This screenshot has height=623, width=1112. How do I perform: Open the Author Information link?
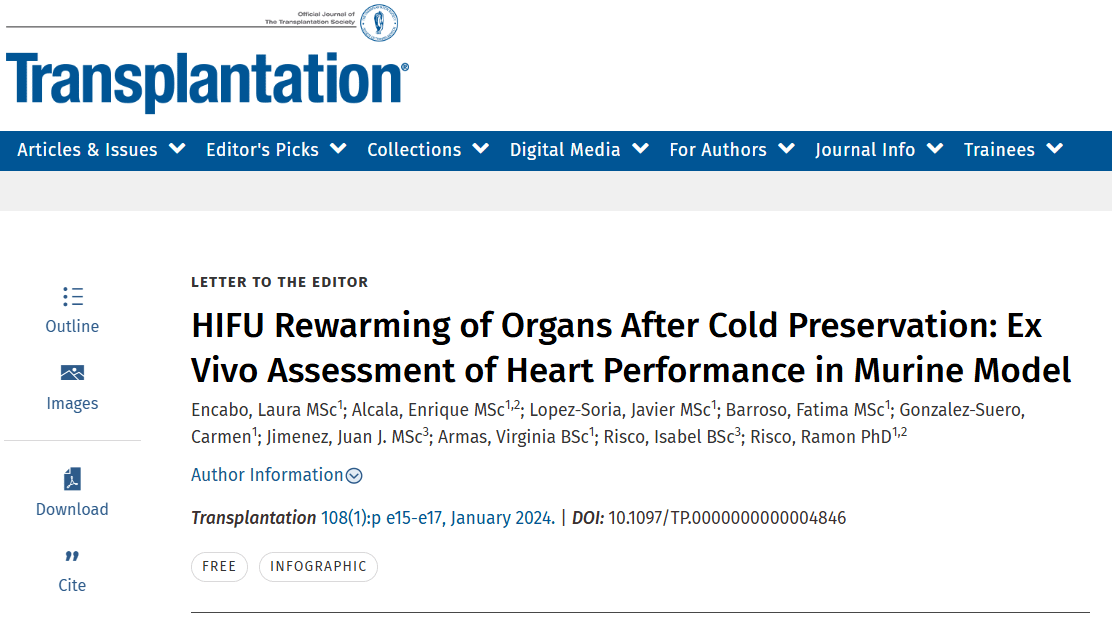point(267,475)
